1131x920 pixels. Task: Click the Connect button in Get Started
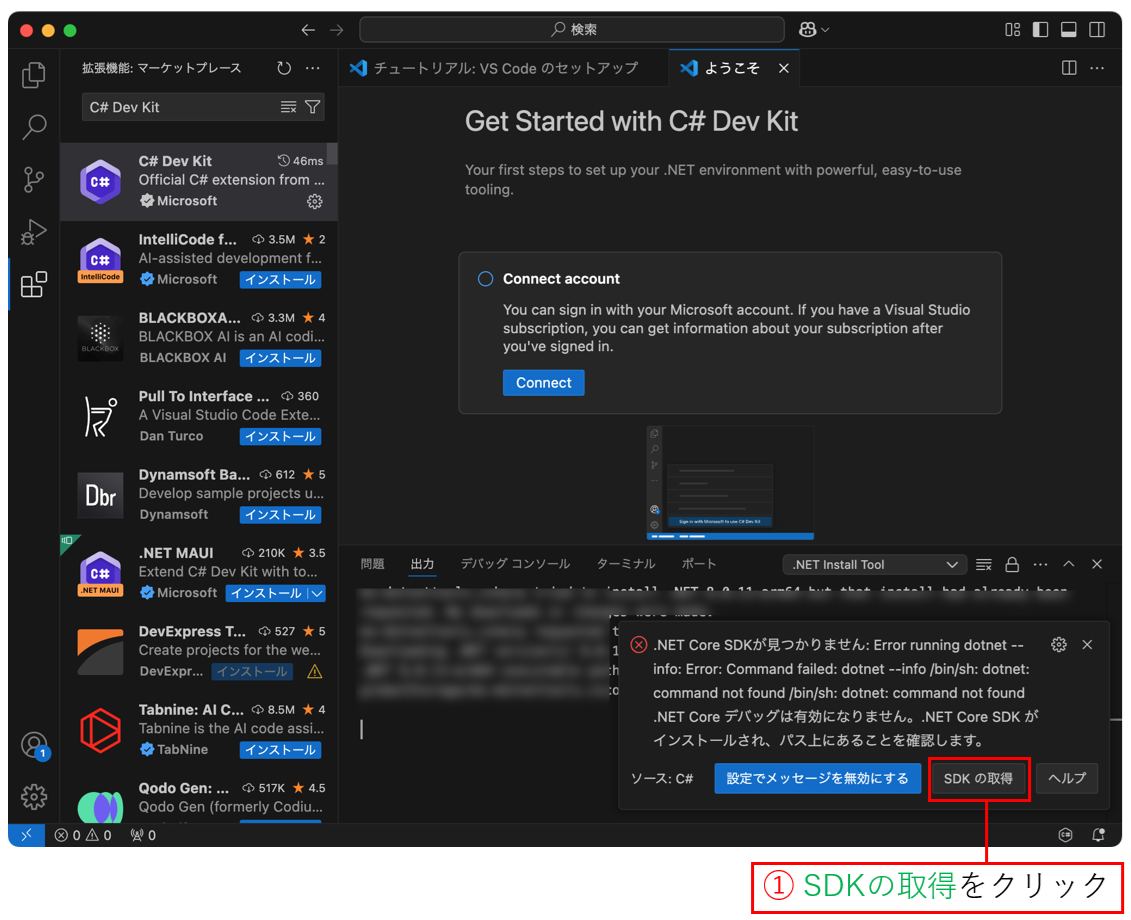tap(543, 382)
